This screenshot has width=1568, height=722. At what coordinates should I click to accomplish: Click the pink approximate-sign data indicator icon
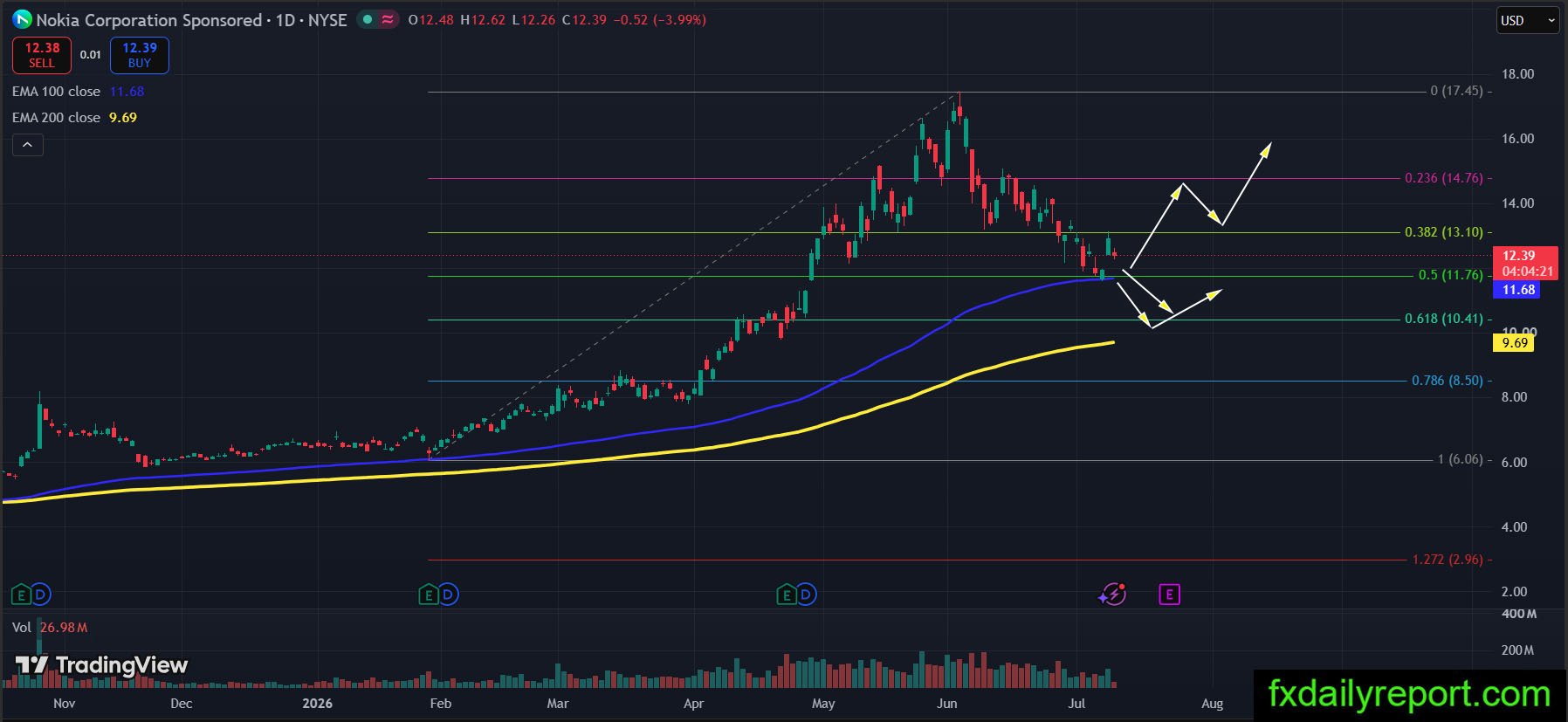pos(389,19)
